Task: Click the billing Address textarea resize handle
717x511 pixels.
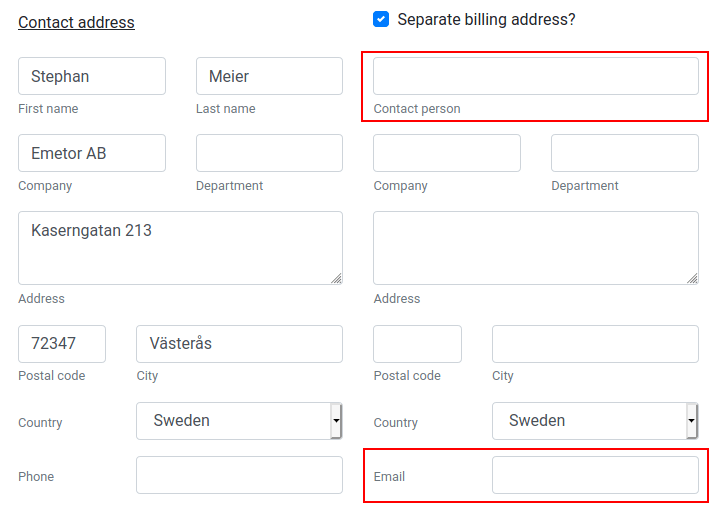Action: pyautogui.click(x=692, y=278)
